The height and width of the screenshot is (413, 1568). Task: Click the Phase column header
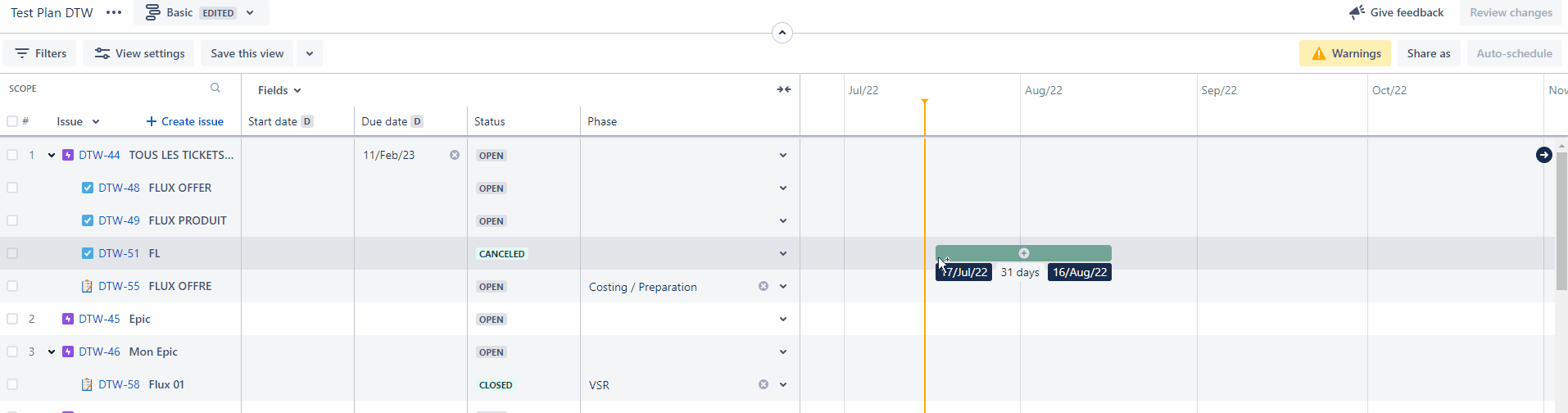tap(602, 121)
